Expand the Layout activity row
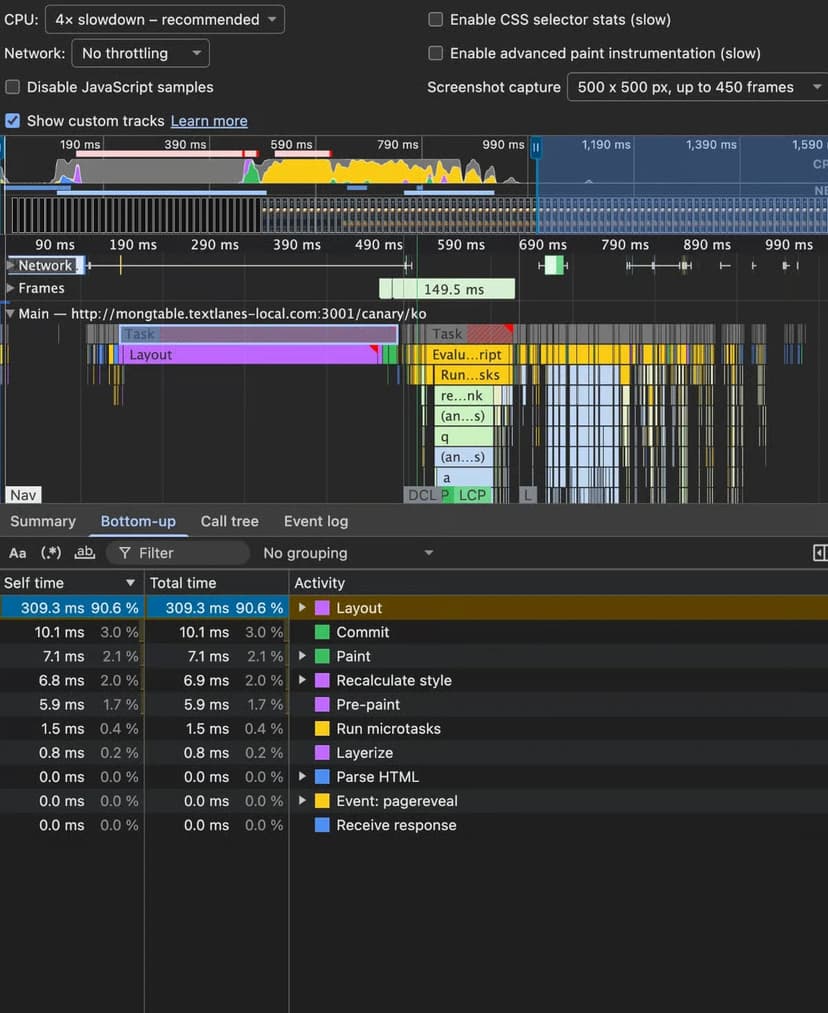This screenshot has height=1013, width=828. [302, 607]
